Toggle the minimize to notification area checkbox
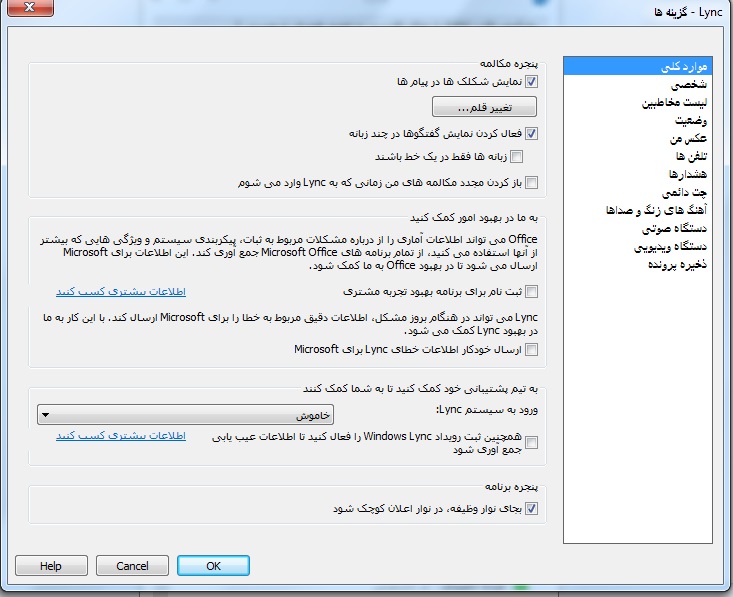This screenshot has height=597, width=733. pyautogui.click(x=531, y=509)
